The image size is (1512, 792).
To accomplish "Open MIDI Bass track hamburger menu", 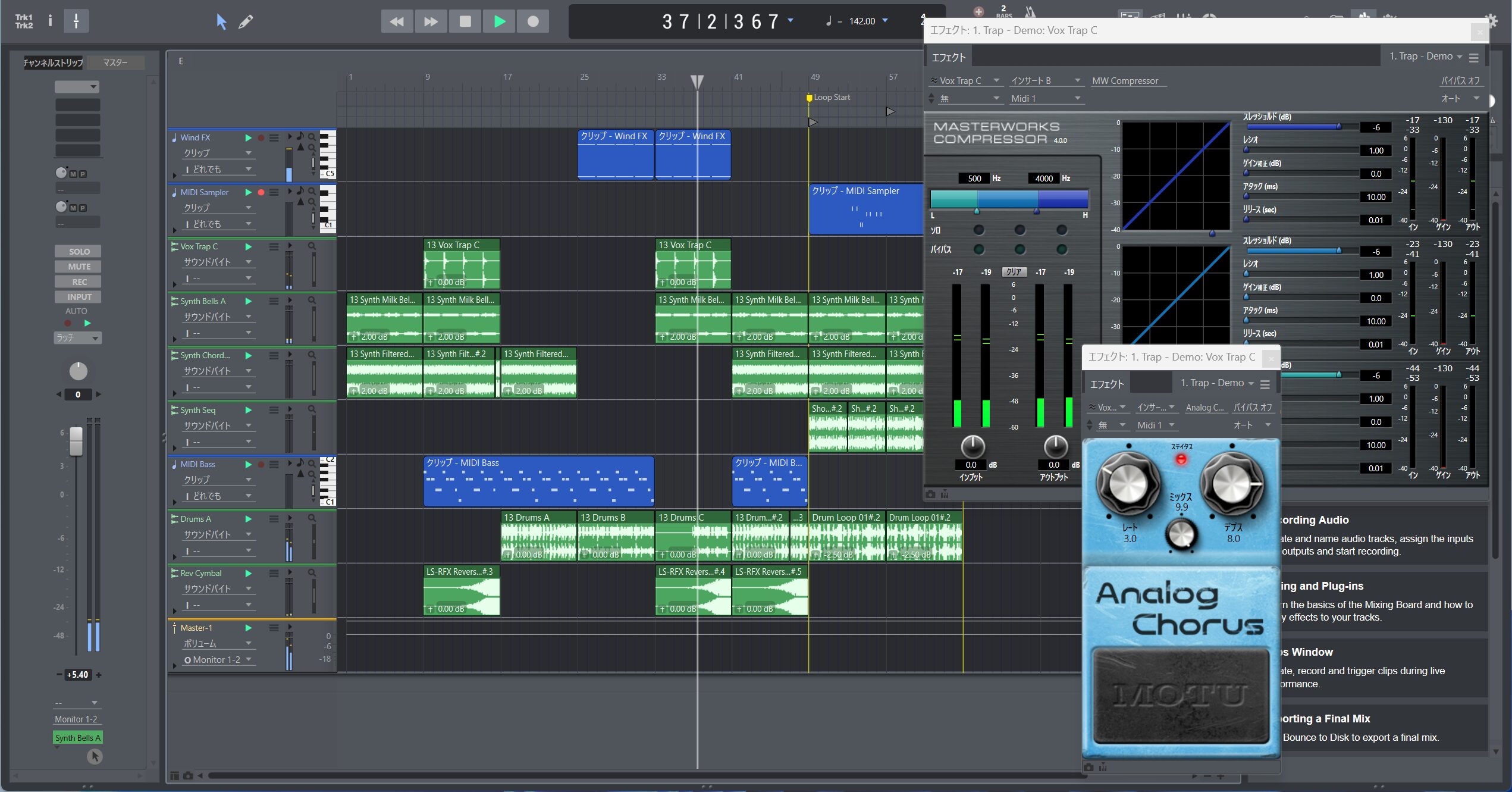I will (x=274, y=464).
